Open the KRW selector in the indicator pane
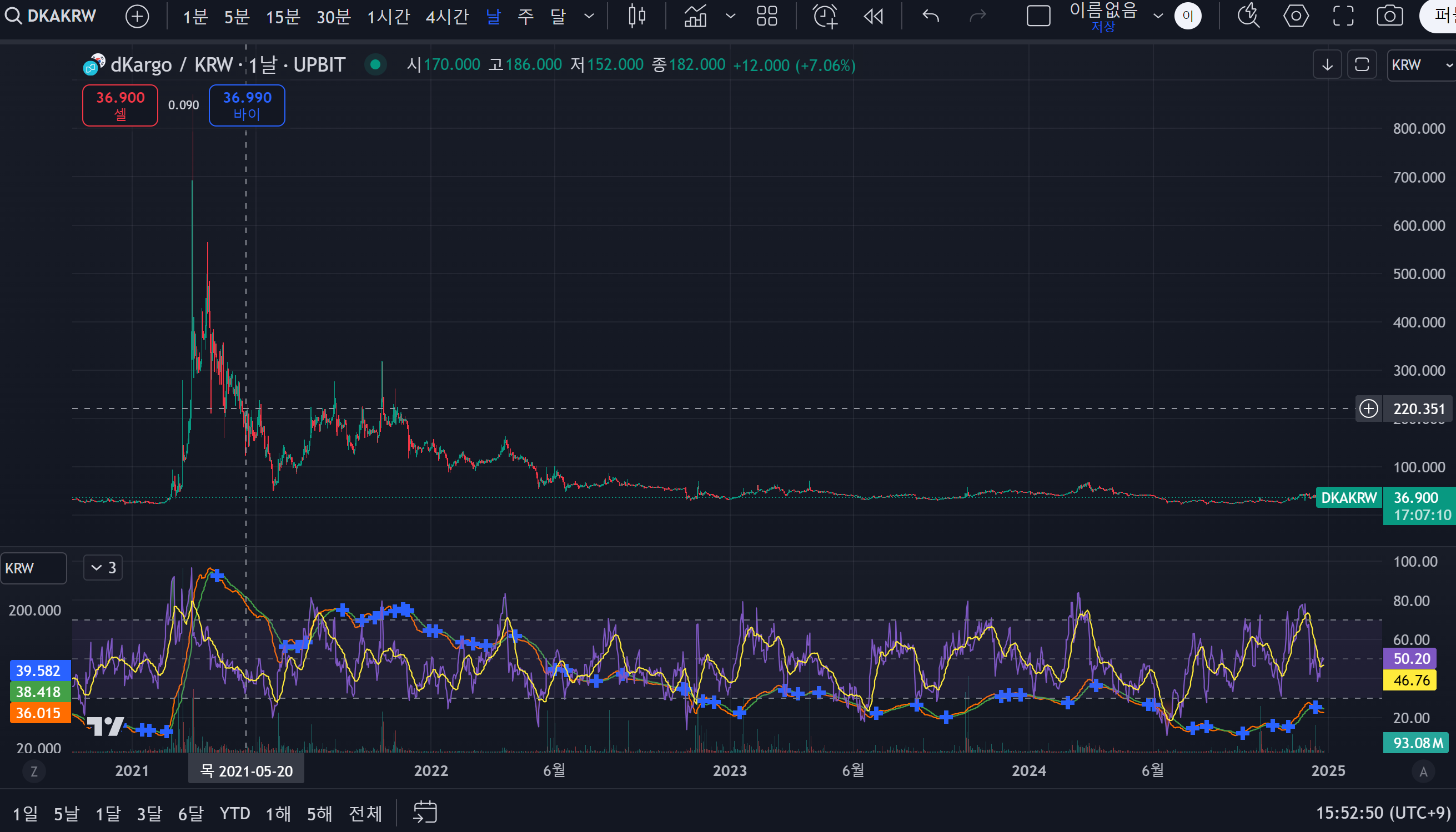Screen dimensions: 1456x832 point(33,568)
